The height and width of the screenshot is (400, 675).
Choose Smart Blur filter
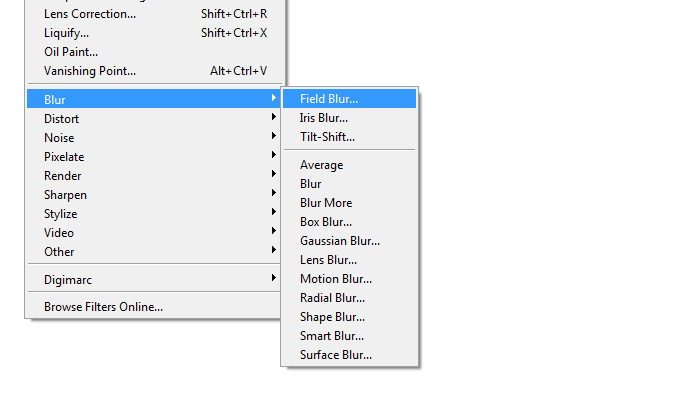pos(332,336)
